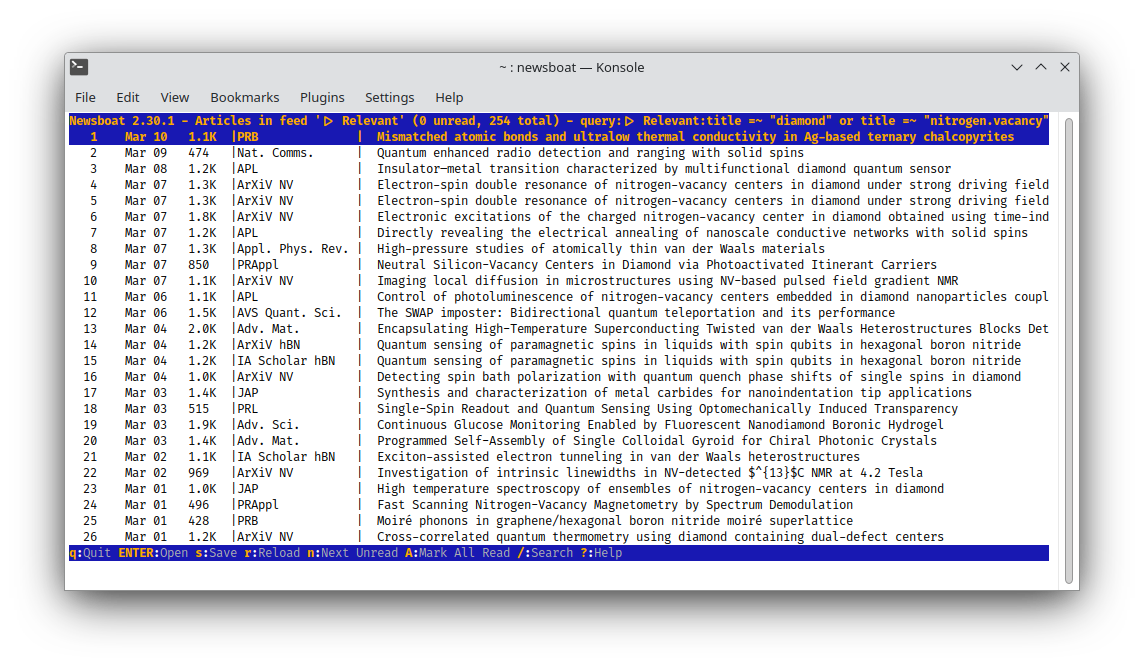Image resolution: width=1144 pixels, height=667 pixels.
Task: Select article 'Quantum enhanced radio detection and ranging'
Action: 559,153
